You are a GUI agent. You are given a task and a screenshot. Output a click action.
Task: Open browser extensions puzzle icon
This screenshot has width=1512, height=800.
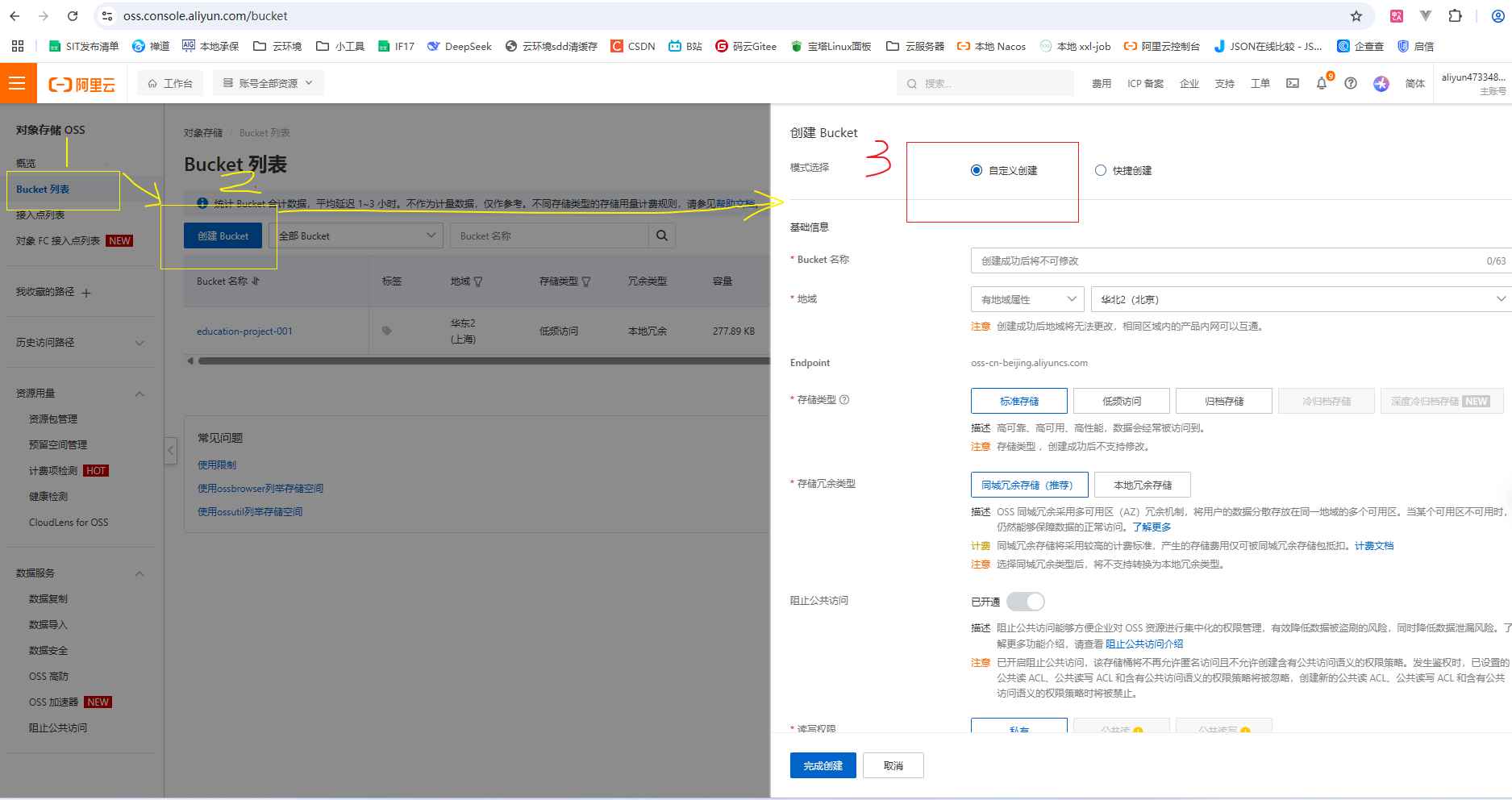[x=1455, y=16]
